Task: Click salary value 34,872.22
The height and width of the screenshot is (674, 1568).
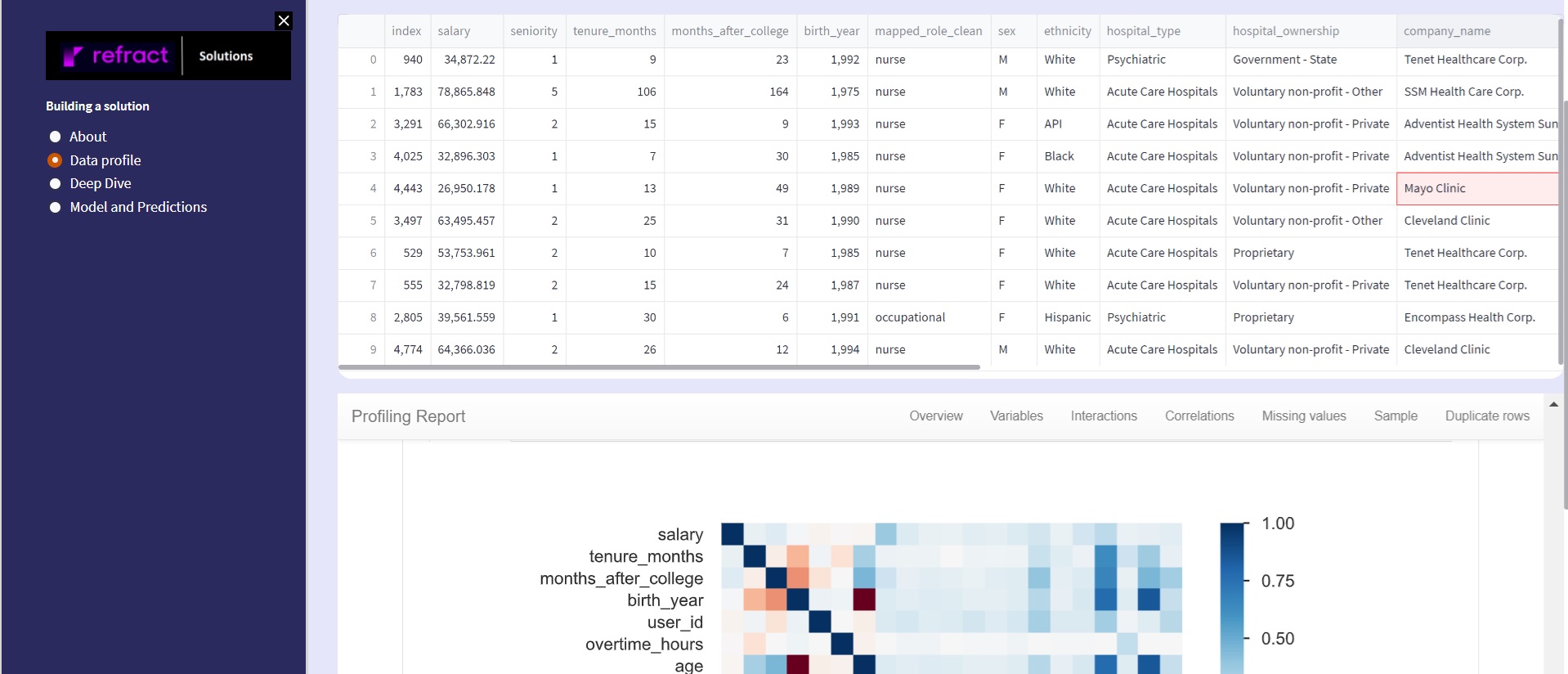Action: 467,60
